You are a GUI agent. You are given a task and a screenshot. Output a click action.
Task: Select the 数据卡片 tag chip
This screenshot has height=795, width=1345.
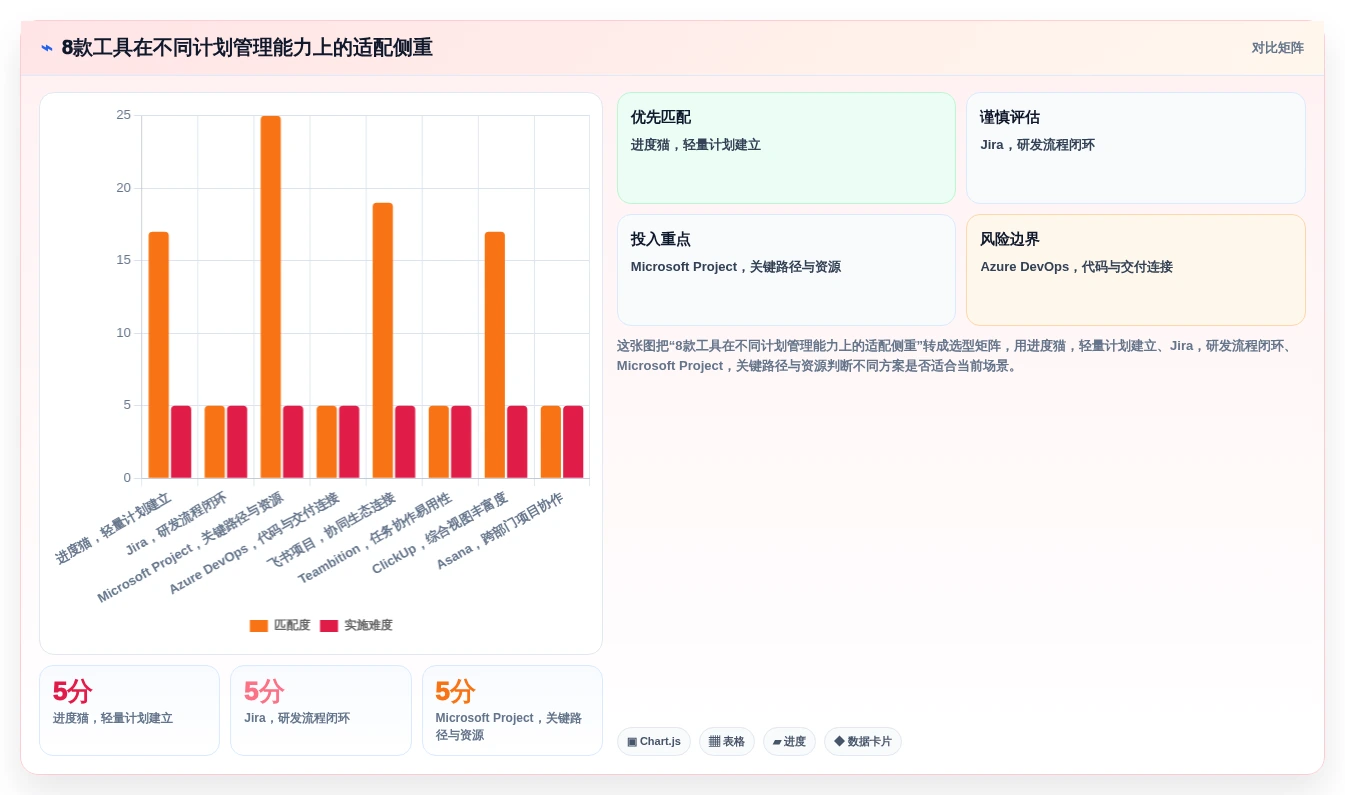(863, 742)
